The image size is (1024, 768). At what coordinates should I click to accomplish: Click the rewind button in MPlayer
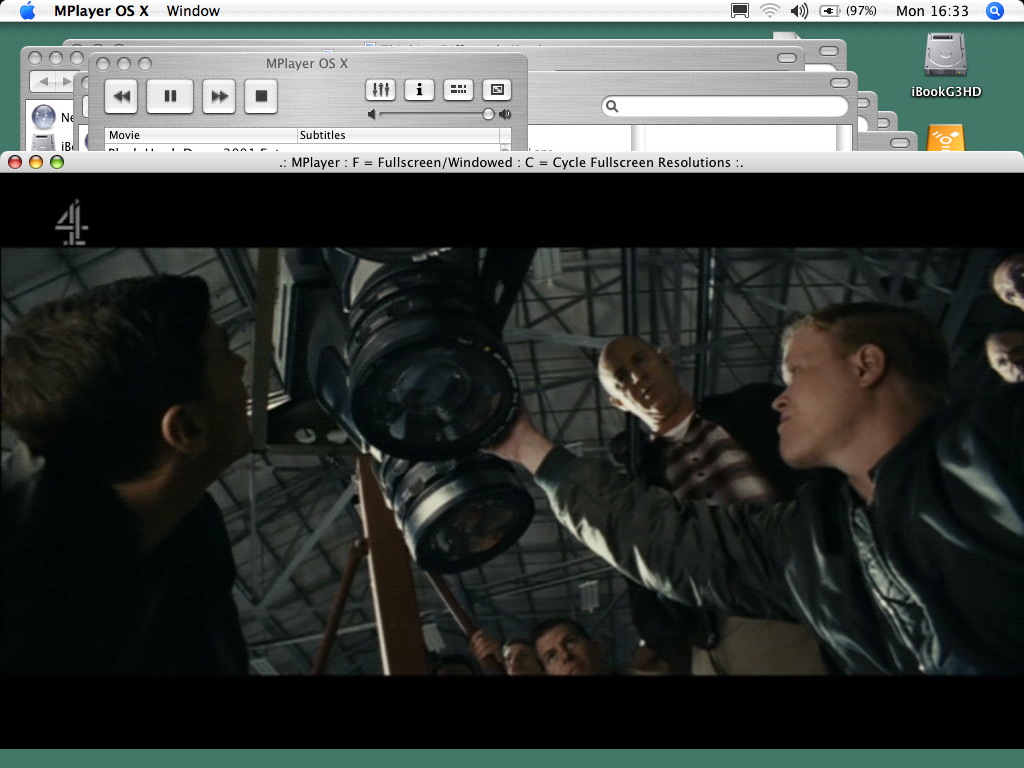coord(122,96)
